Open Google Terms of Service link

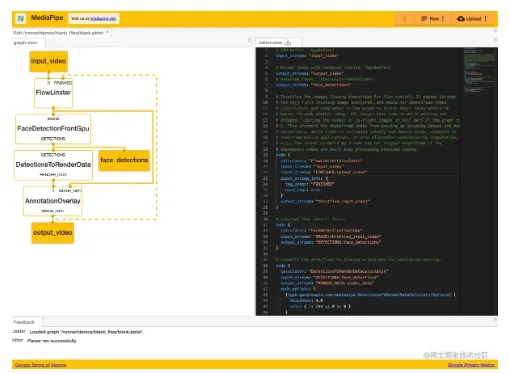click(x=41, y=365)
